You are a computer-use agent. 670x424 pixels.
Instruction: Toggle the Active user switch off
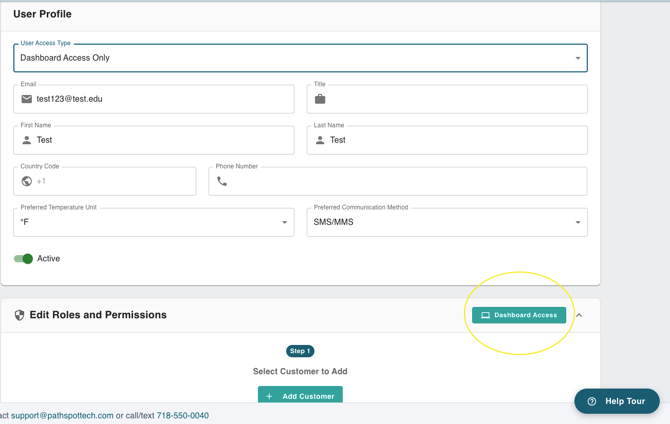tap(24, 258)
